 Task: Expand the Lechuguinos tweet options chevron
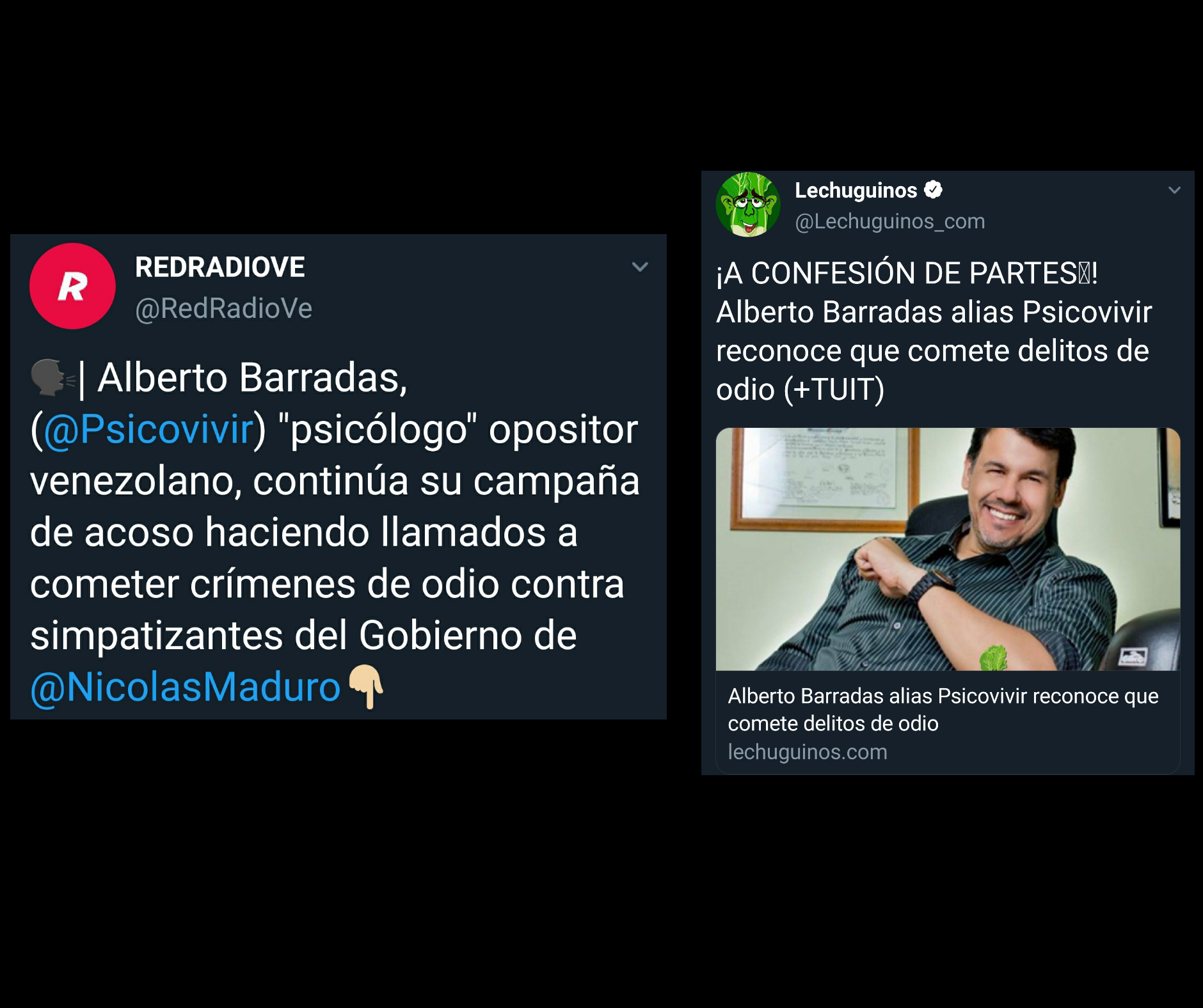click(1174, 190)
